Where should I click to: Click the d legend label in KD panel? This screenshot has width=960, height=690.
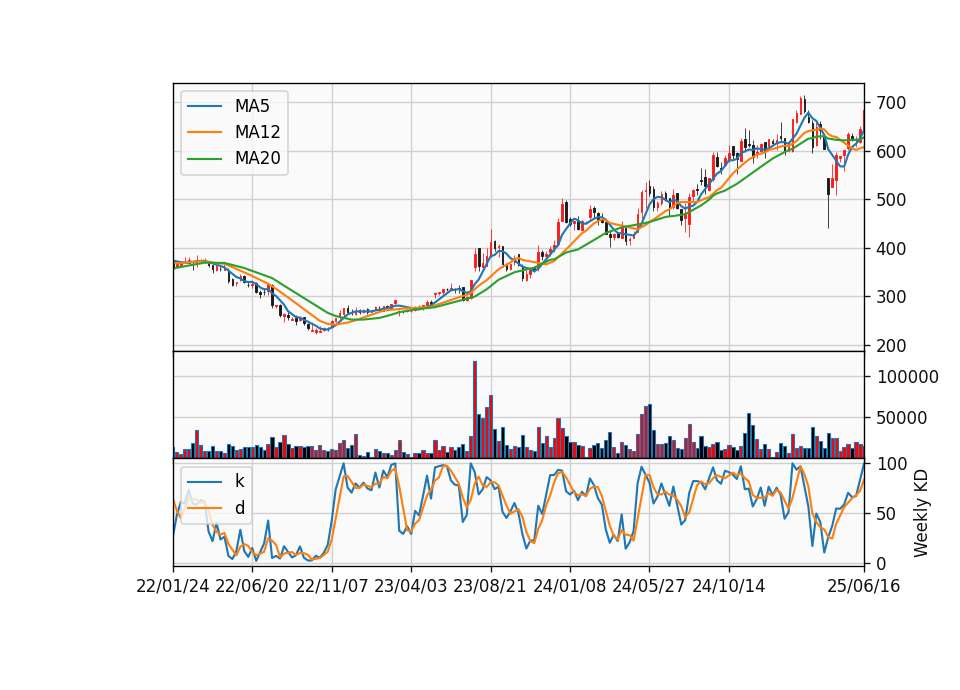(239, 508)
